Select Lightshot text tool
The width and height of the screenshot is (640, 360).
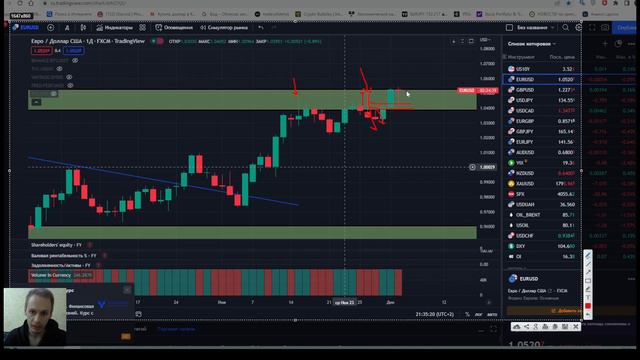(588, 297)
